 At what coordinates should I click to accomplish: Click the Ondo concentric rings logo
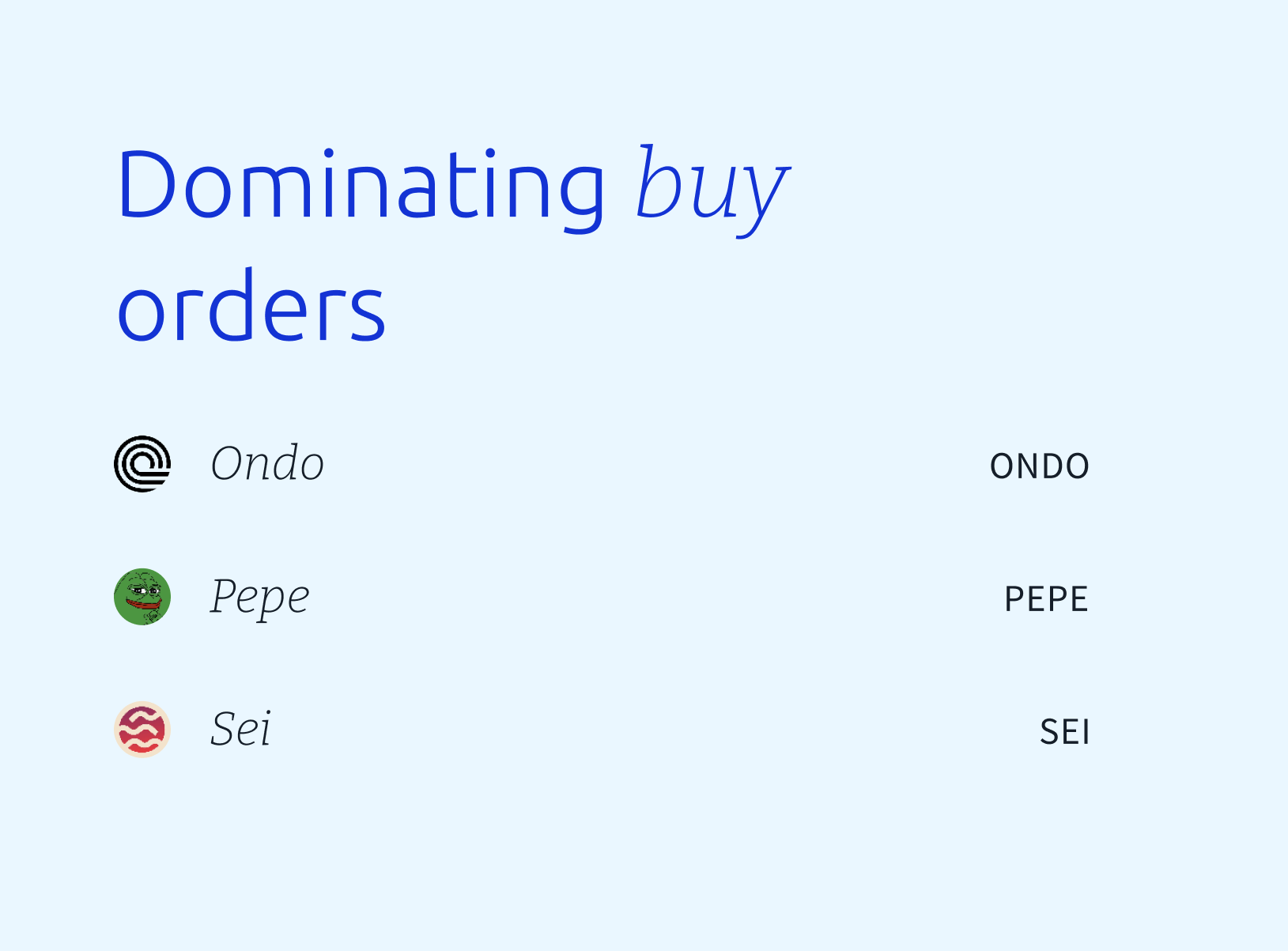[142, 464]
